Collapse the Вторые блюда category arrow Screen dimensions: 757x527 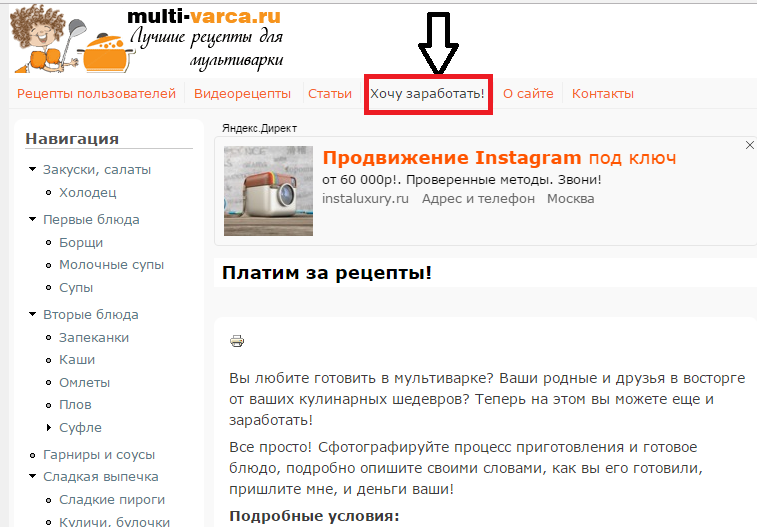(x=32, y=314)
